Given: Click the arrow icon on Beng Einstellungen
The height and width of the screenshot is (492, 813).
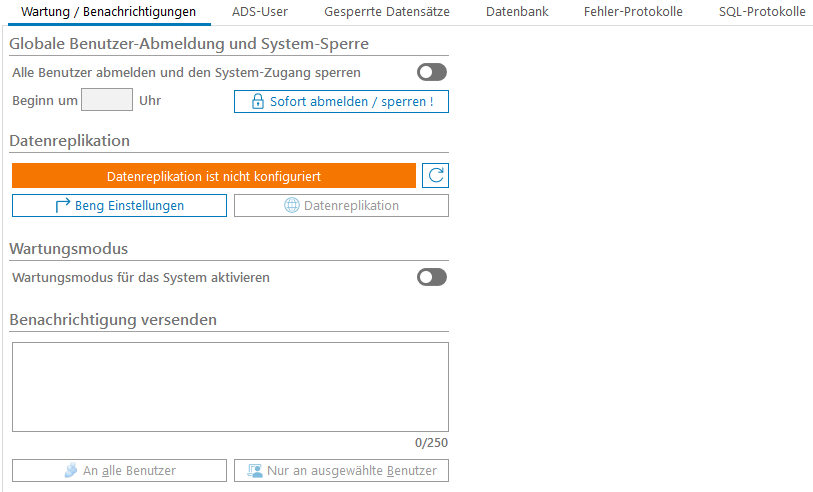Looking at the screenshot, I should [63, 206].
